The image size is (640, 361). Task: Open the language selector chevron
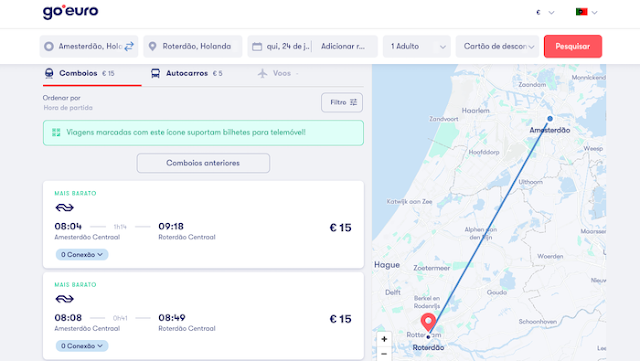[594, 13]
